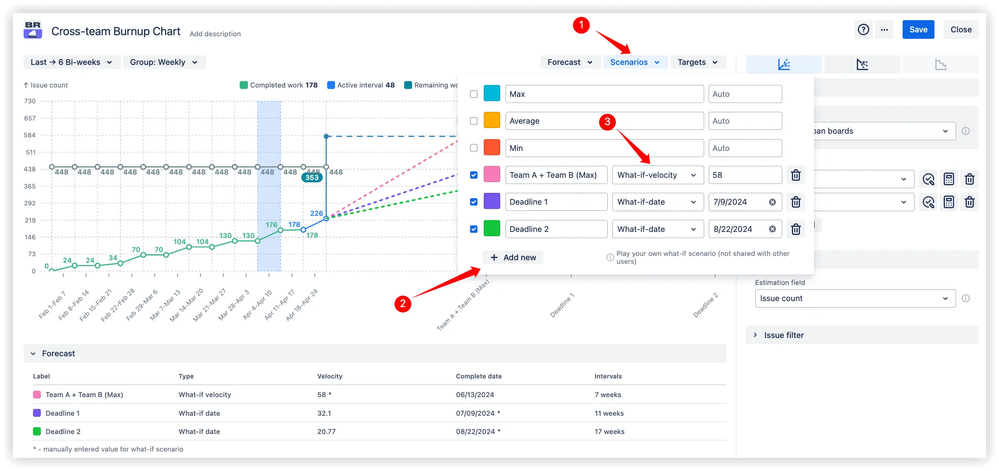
Task: Uncheck the Deadline 1 scenario checkbox
Action: pyautogui.click(x=474, y=202)
